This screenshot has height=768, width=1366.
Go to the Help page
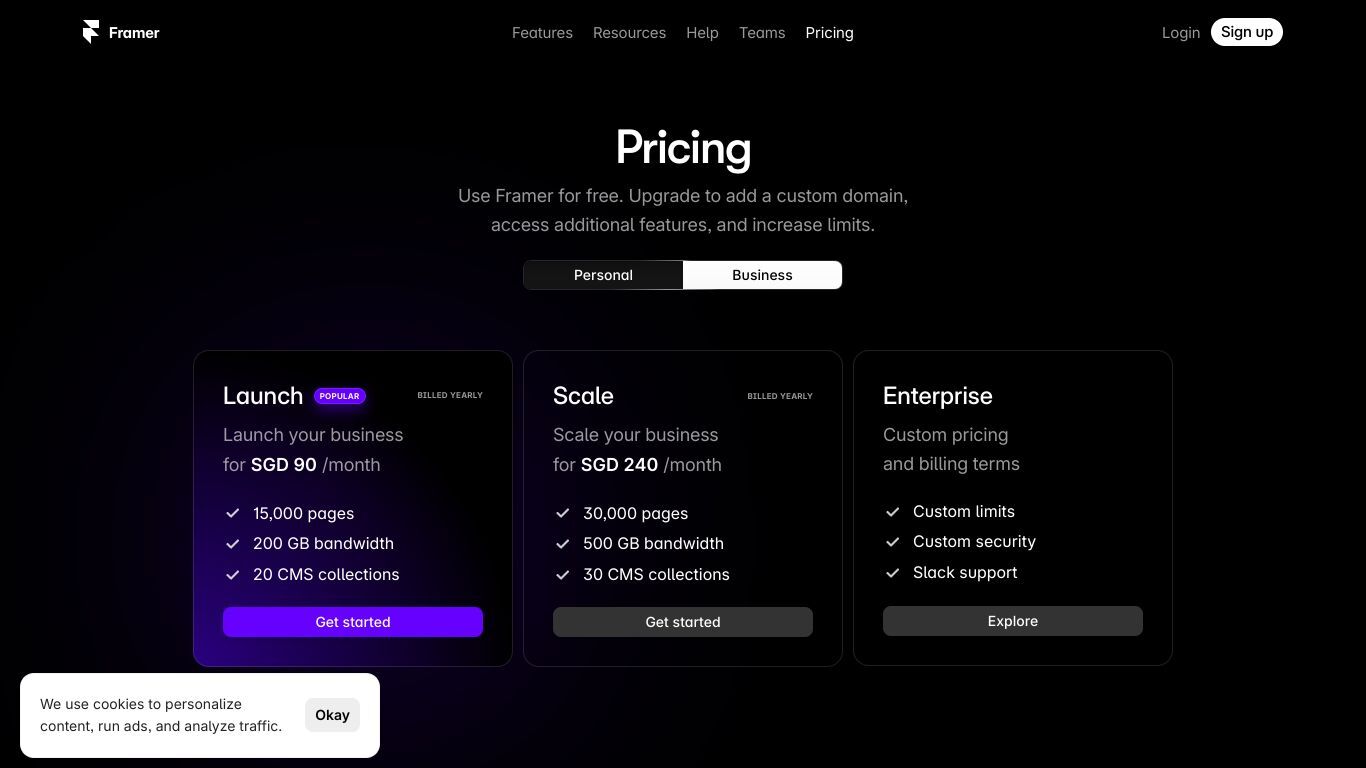pos(702,33)
